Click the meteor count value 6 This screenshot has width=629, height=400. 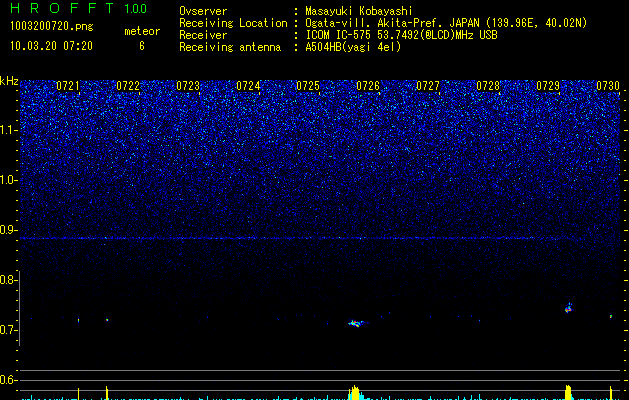[x=142, y=46]
